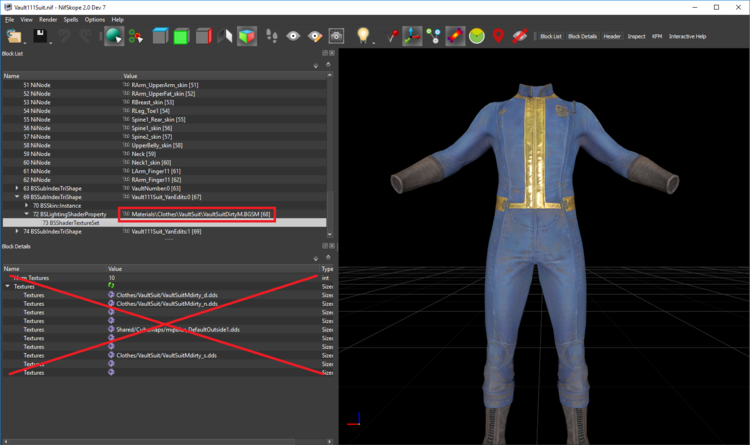
Task: Collapse the 72 BSLightingShaderProperty node
Action: point(27,214)
